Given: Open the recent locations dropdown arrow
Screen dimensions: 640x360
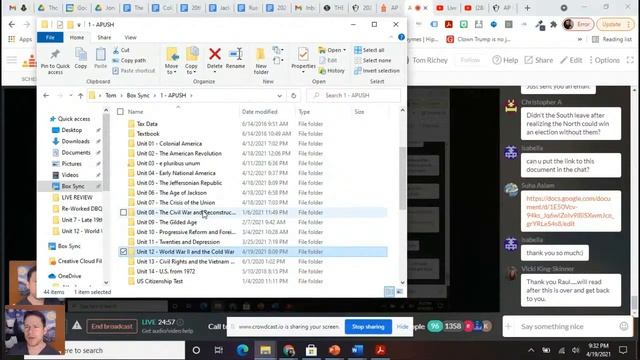Looking at the screenshot, I should pos(71,96).
